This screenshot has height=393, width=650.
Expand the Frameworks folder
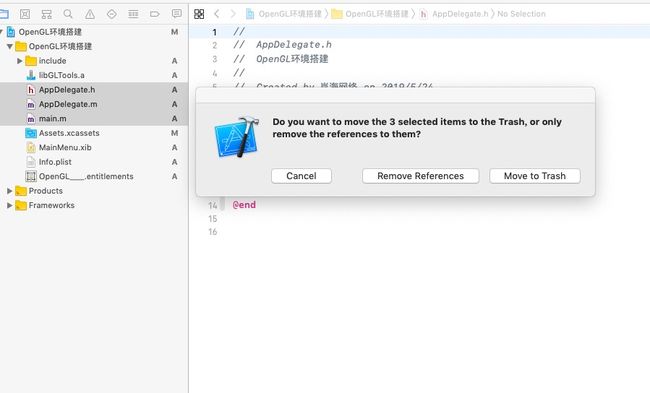(x=10, y=205)
